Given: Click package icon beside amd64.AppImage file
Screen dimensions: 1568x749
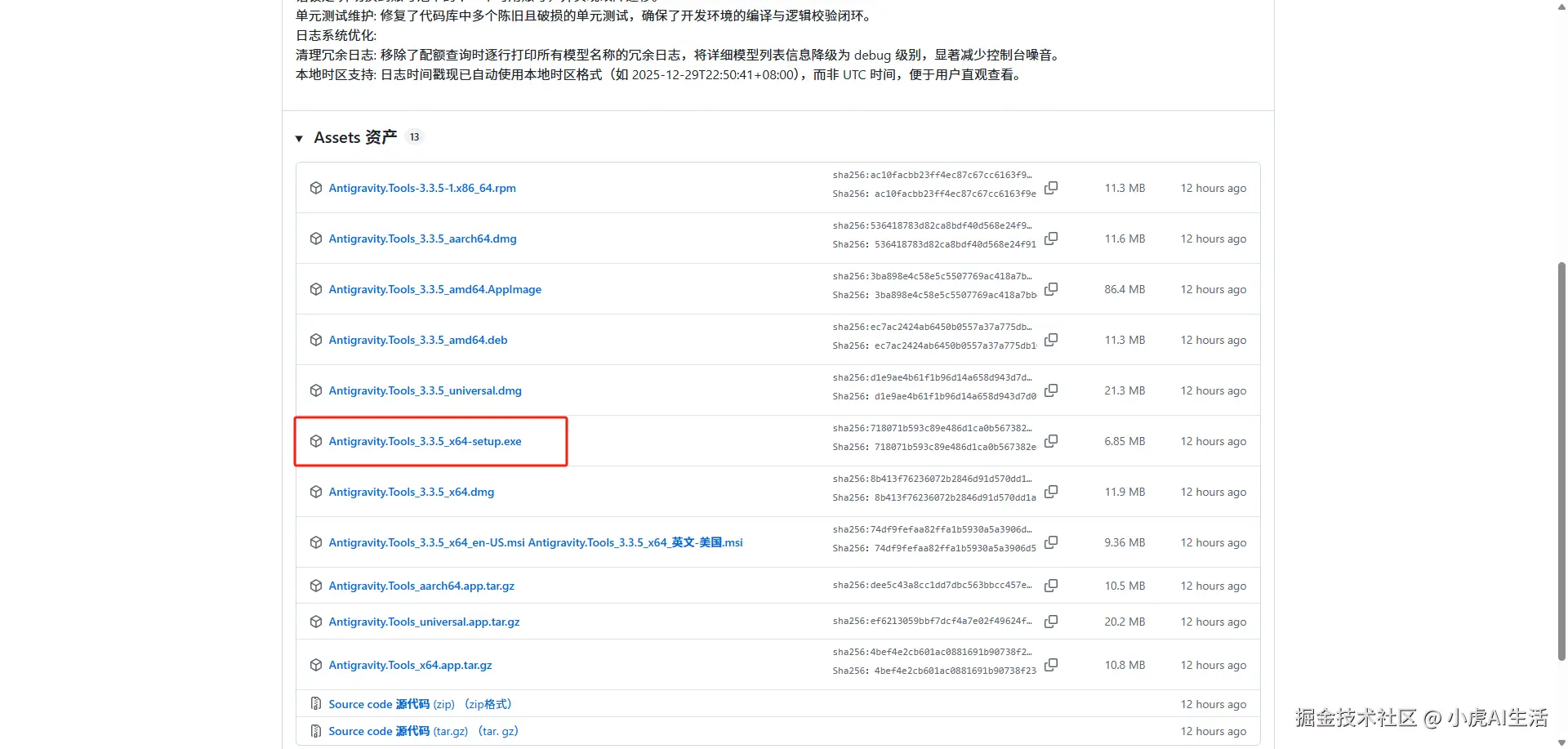Looking at the screenshot, I should 316,289.
